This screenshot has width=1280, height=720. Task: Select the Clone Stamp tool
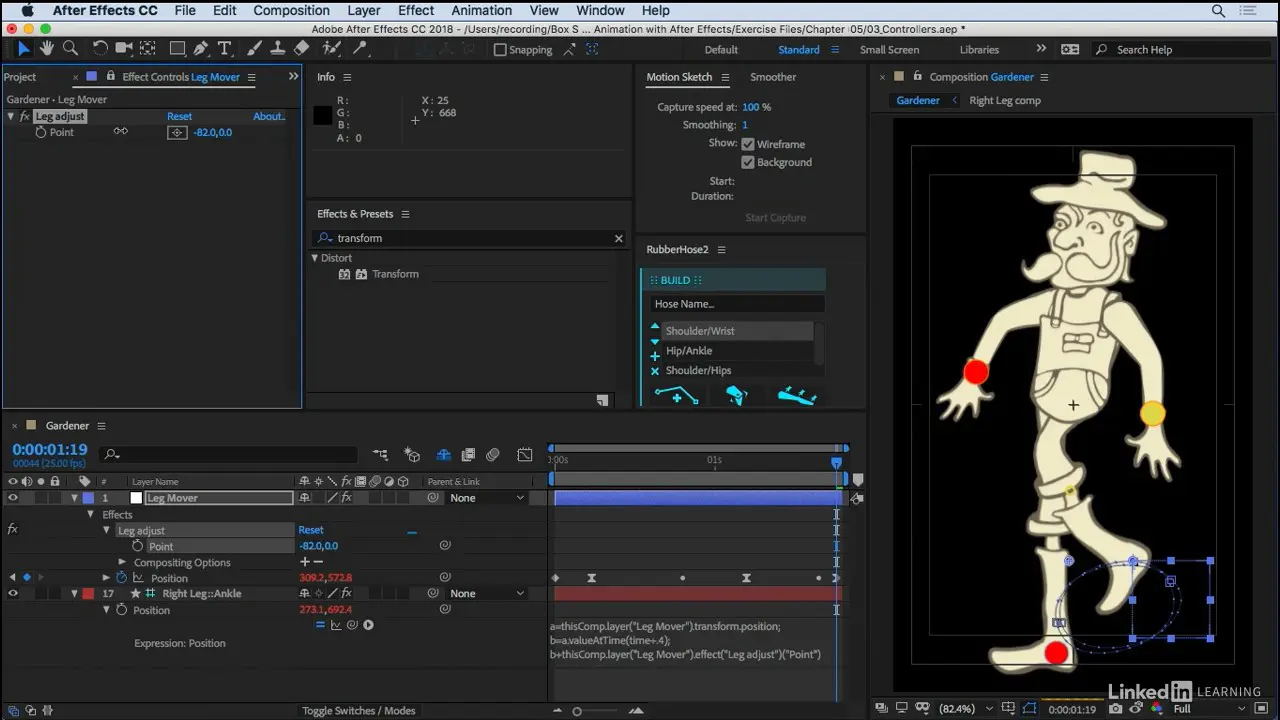coord(278,48)
